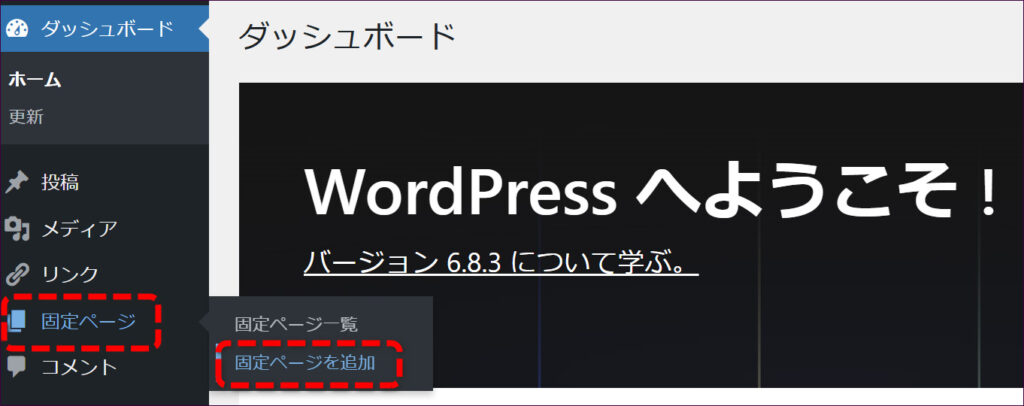Click the WordPress へようこそ welcome heading

click(x=650, y=190)
